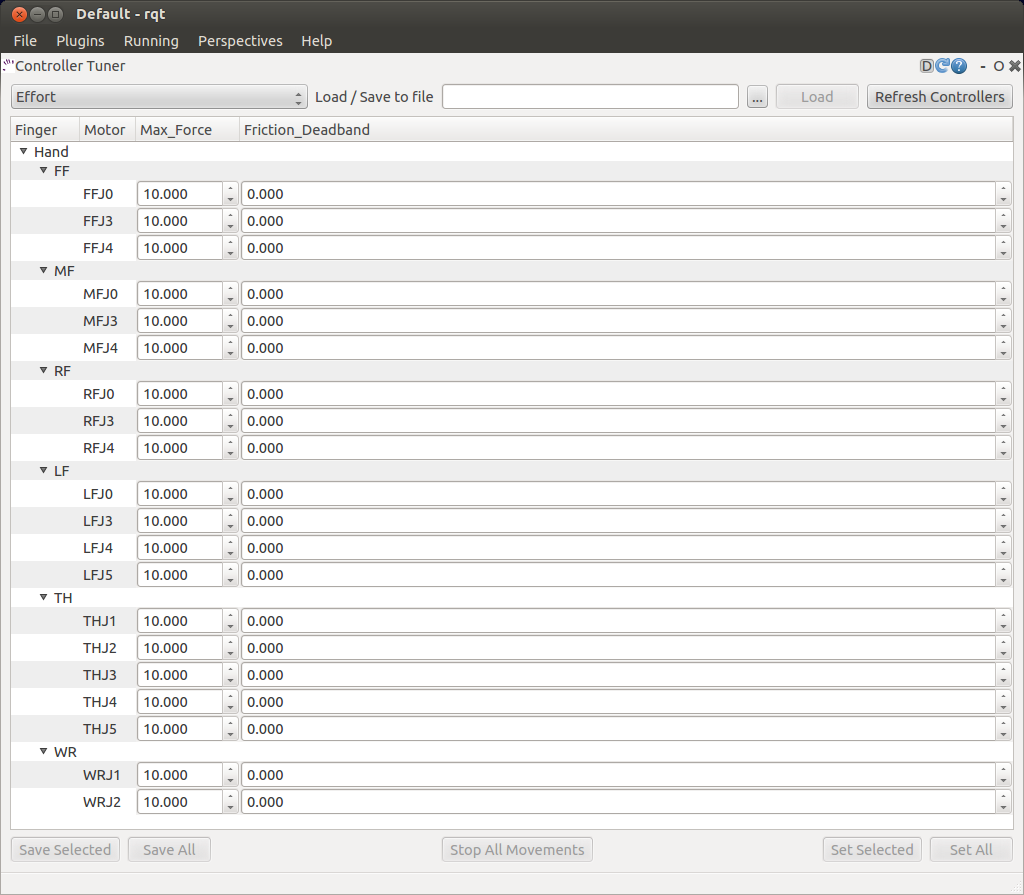Open the Plugins menu
Screen dimensions: 1024x895
tap(80, 41)
